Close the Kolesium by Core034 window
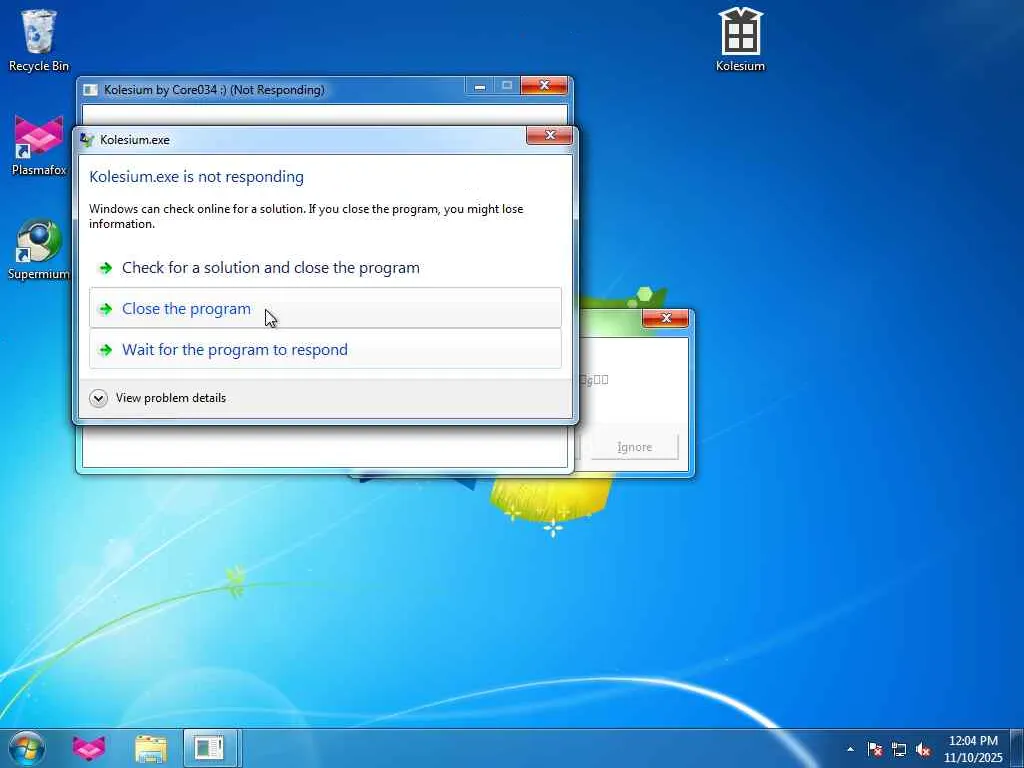1024x768 pixels. 544,86
